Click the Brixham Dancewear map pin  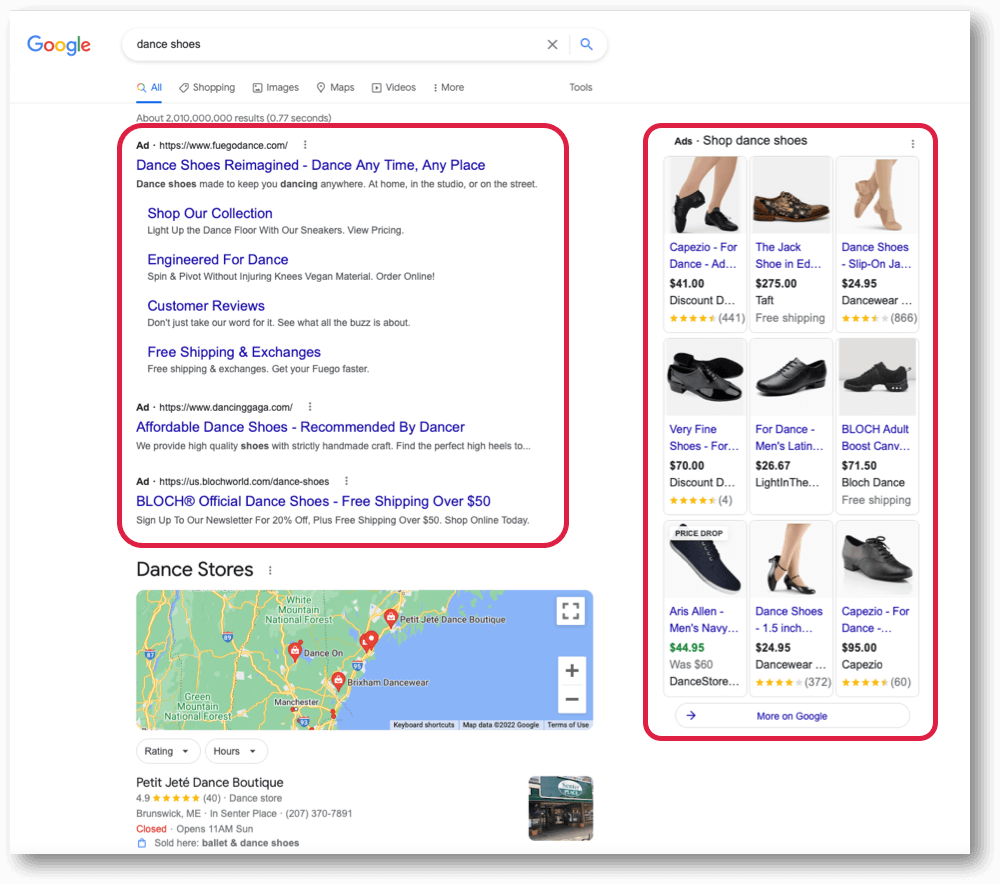pos(338,681)
